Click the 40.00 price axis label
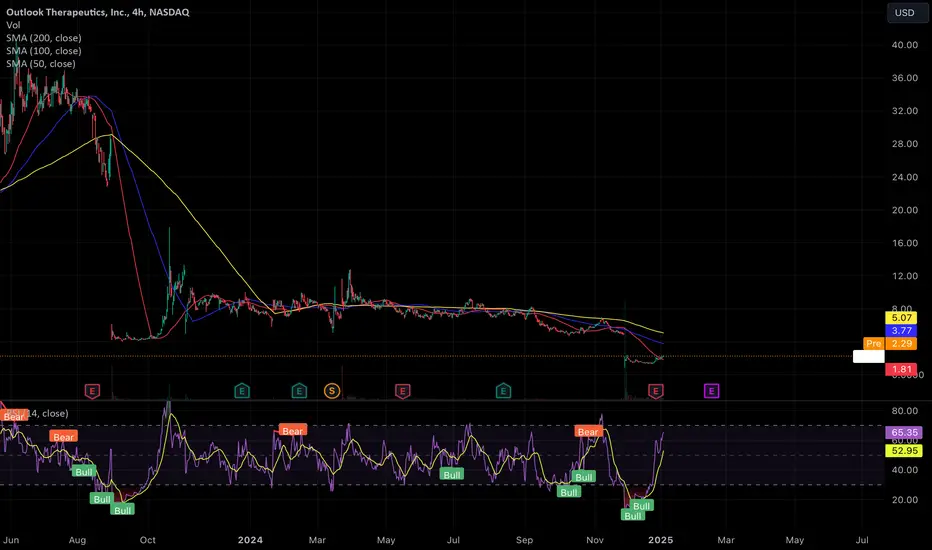This screenshot has width=932, height=550. coord(905,45)
